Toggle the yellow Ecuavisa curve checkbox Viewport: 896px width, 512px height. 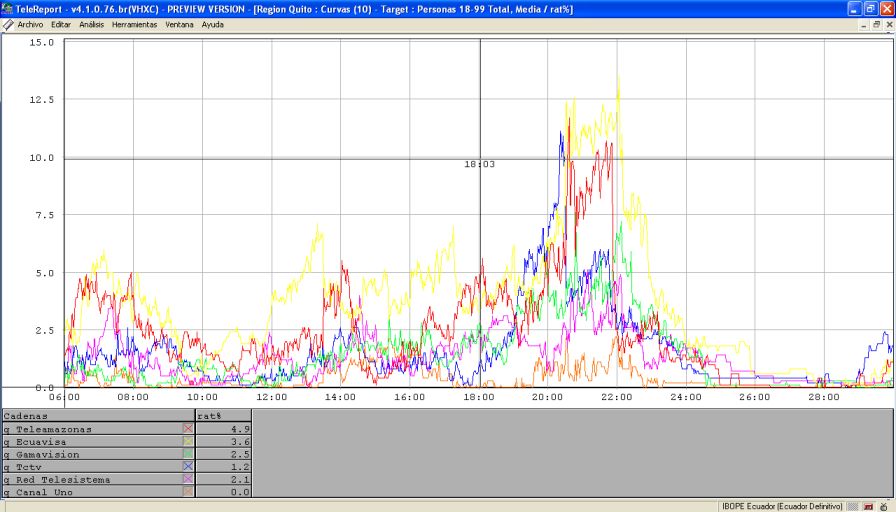pos(187,441)
